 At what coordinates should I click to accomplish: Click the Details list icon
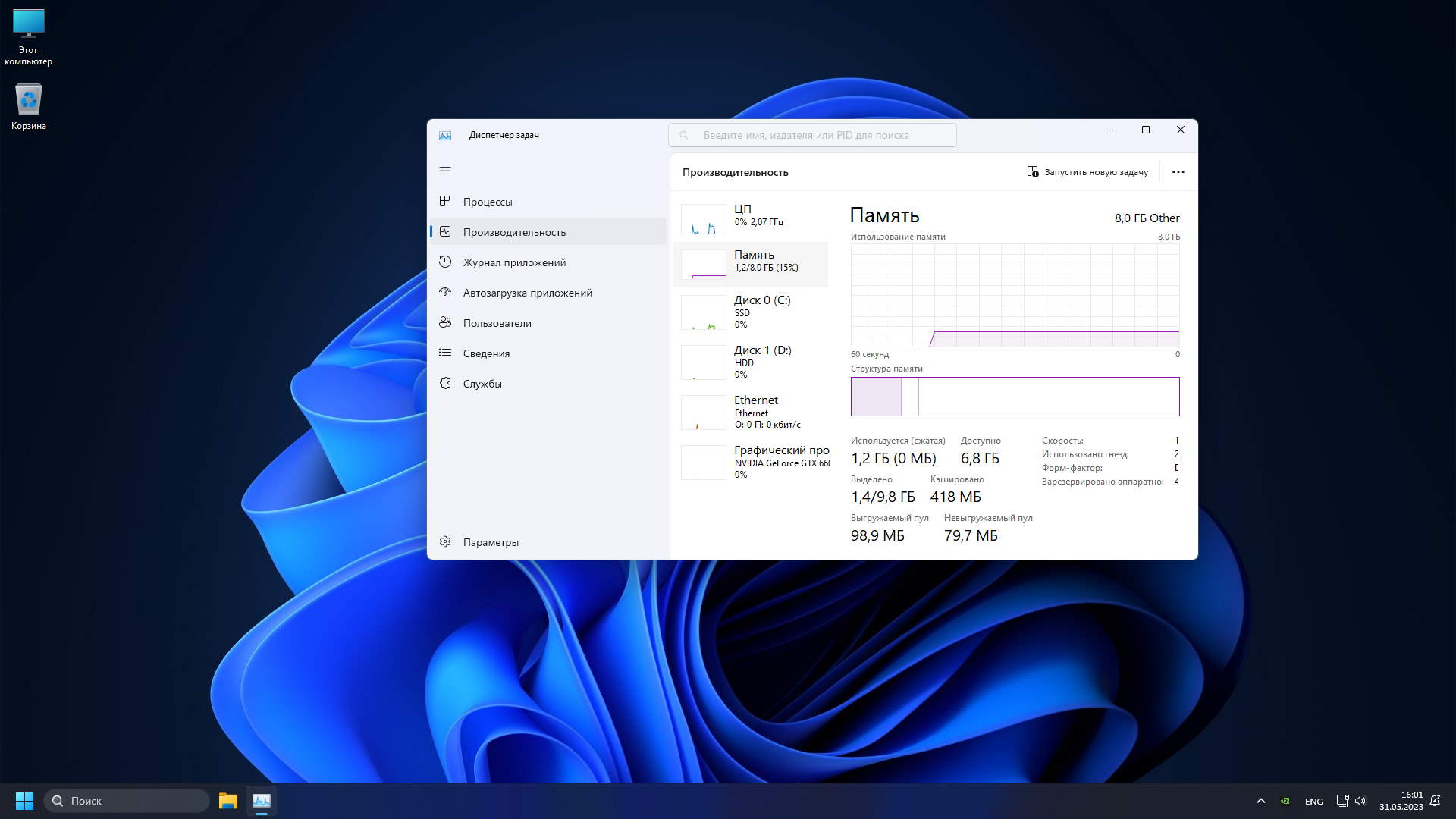click(445, 353)
